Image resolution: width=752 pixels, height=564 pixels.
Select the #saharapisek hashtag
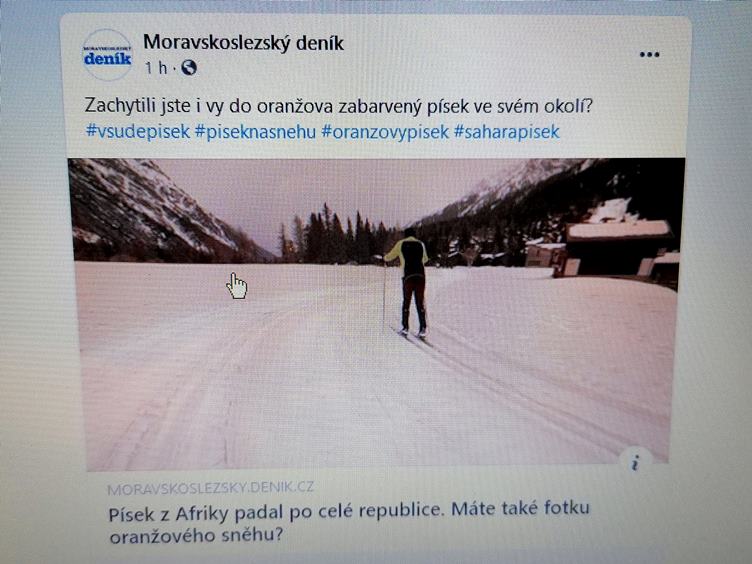507,131
